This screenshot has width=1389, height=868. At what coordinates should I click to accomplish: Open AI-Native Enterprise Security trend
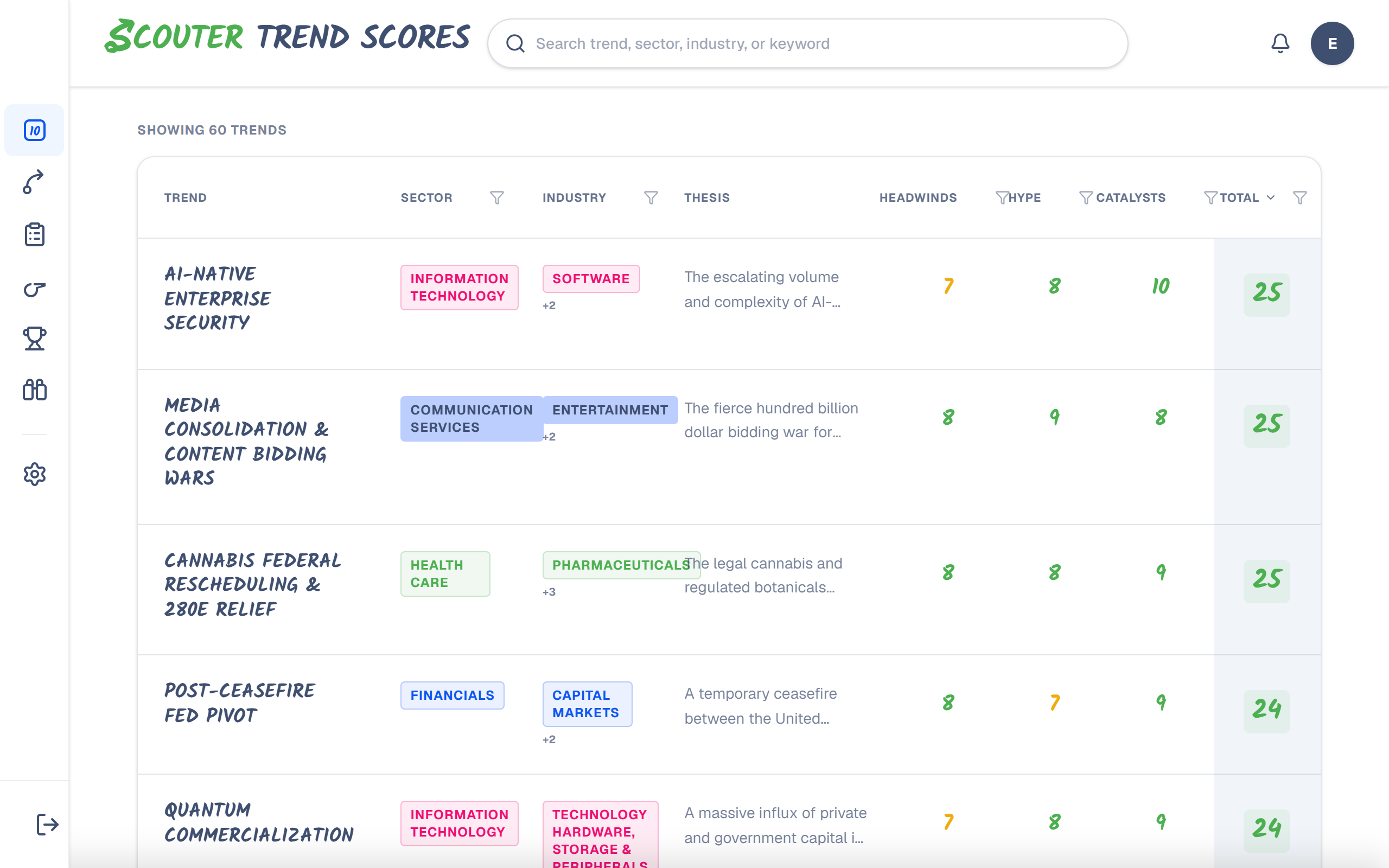(x=218, y=298)
